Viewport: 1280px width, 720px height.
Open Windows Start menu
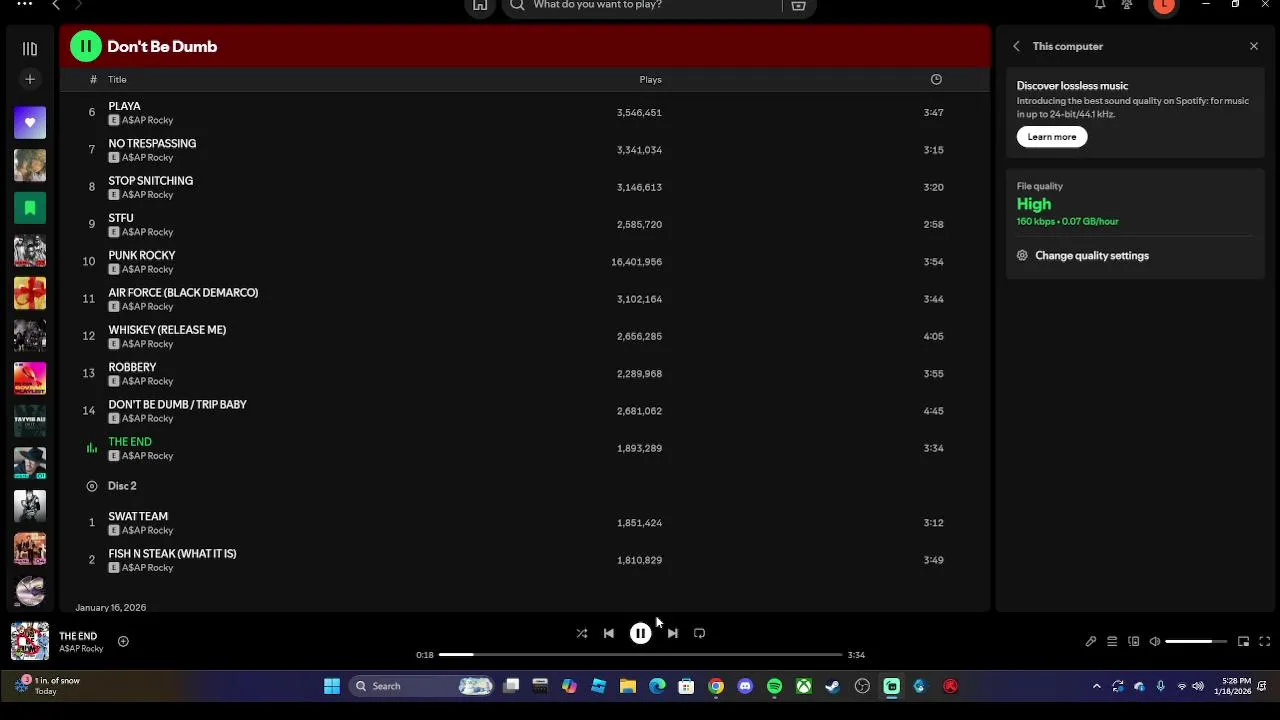pos(332,686)
